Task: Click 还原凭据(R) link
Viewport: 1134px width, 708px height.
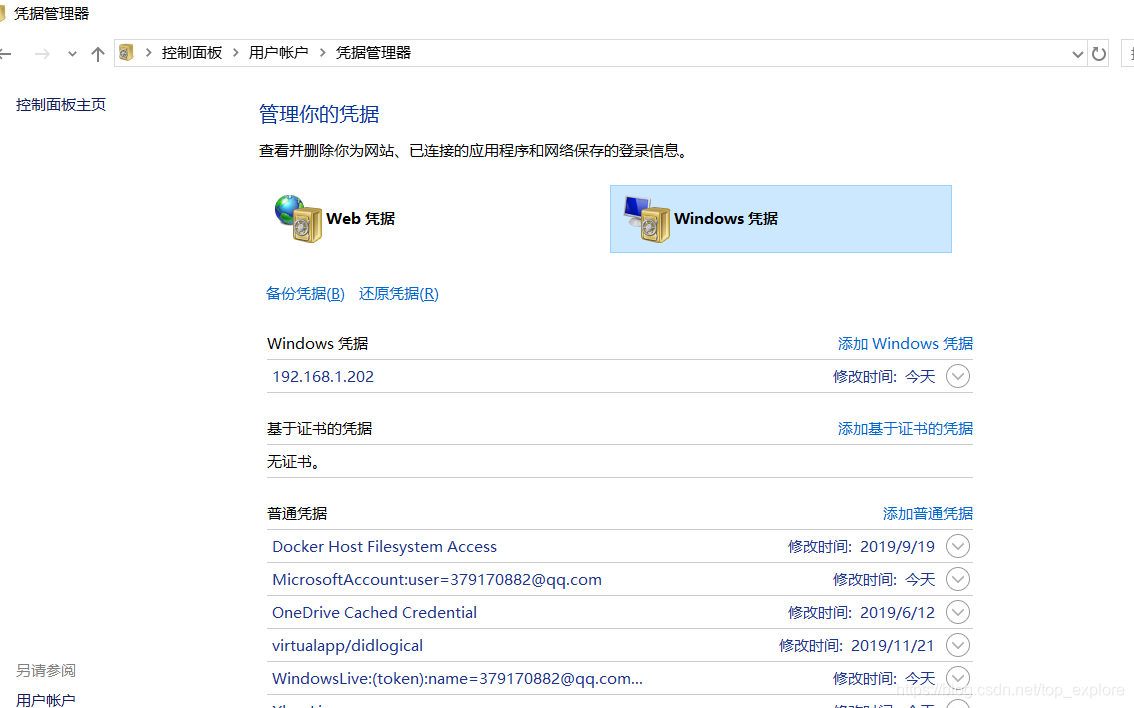Action: point(398,294)
